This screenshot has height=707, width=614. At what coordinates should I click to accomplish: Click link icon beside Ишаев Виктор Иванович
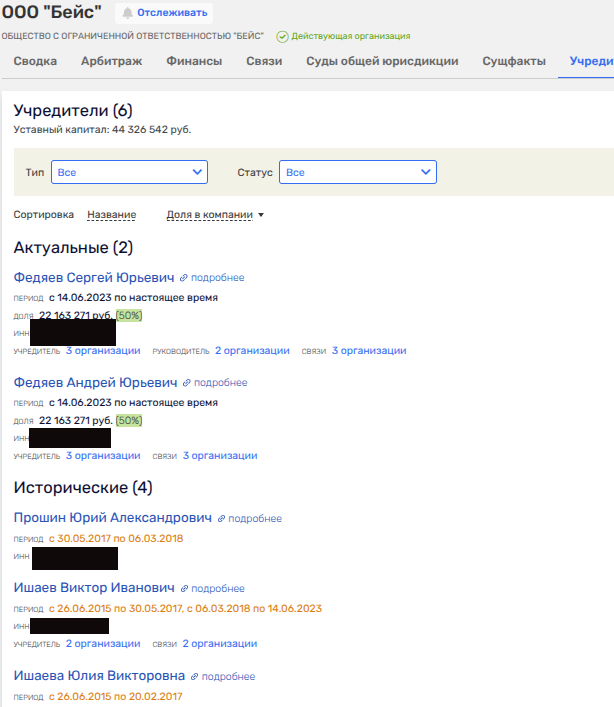184,589
